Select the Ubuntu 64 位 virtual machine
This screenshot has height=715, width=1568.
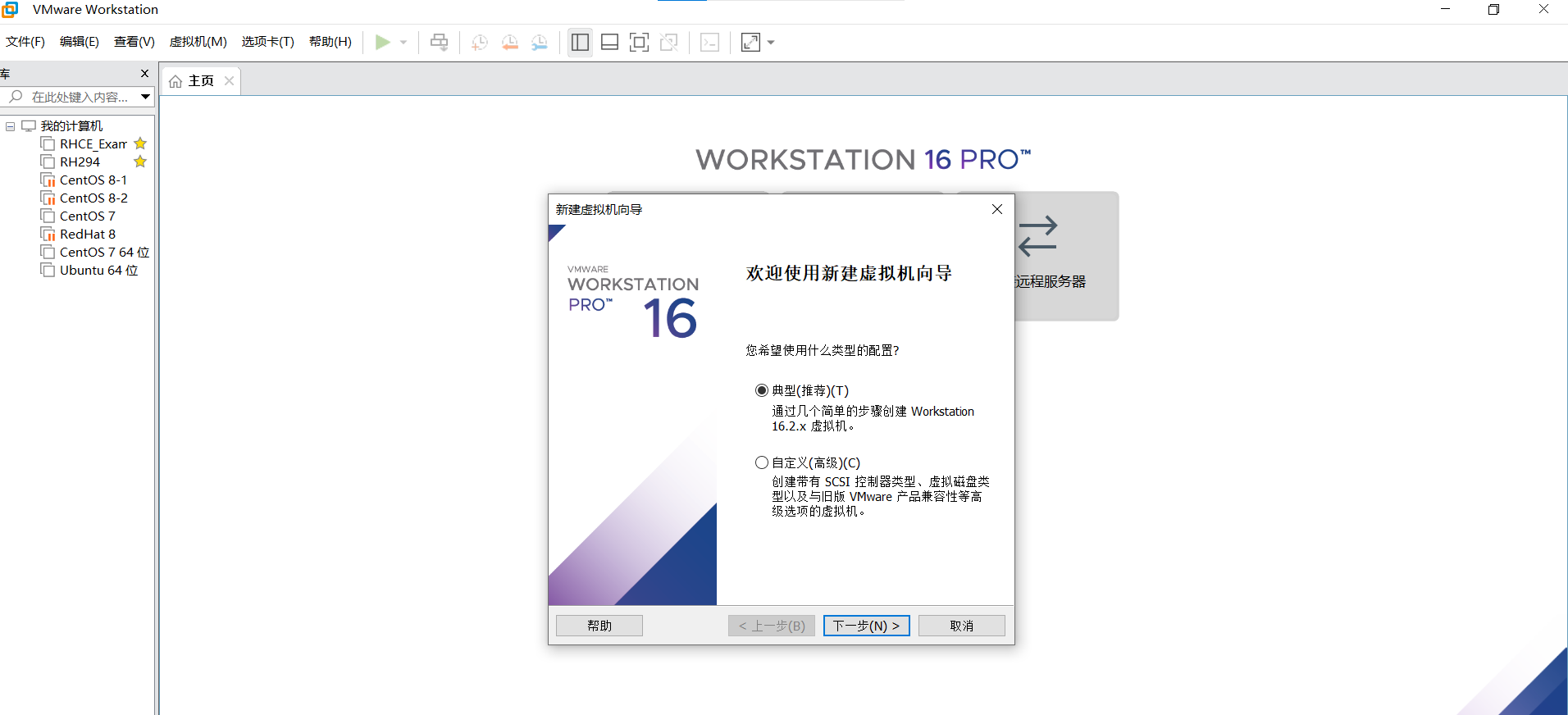(98, 271)
